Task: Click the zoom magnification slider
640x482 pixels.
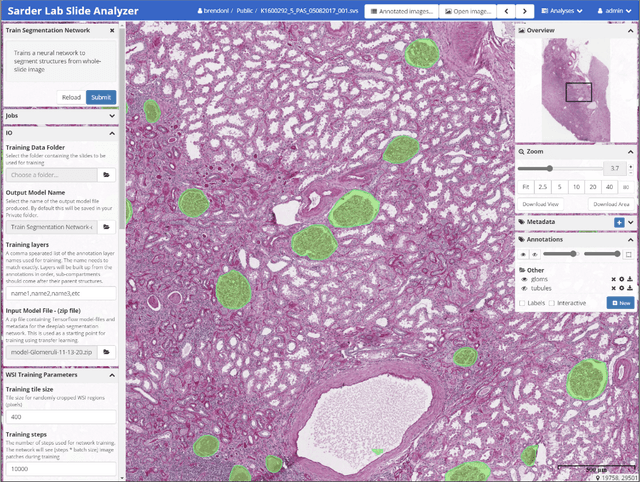Action: coord(559,168)
